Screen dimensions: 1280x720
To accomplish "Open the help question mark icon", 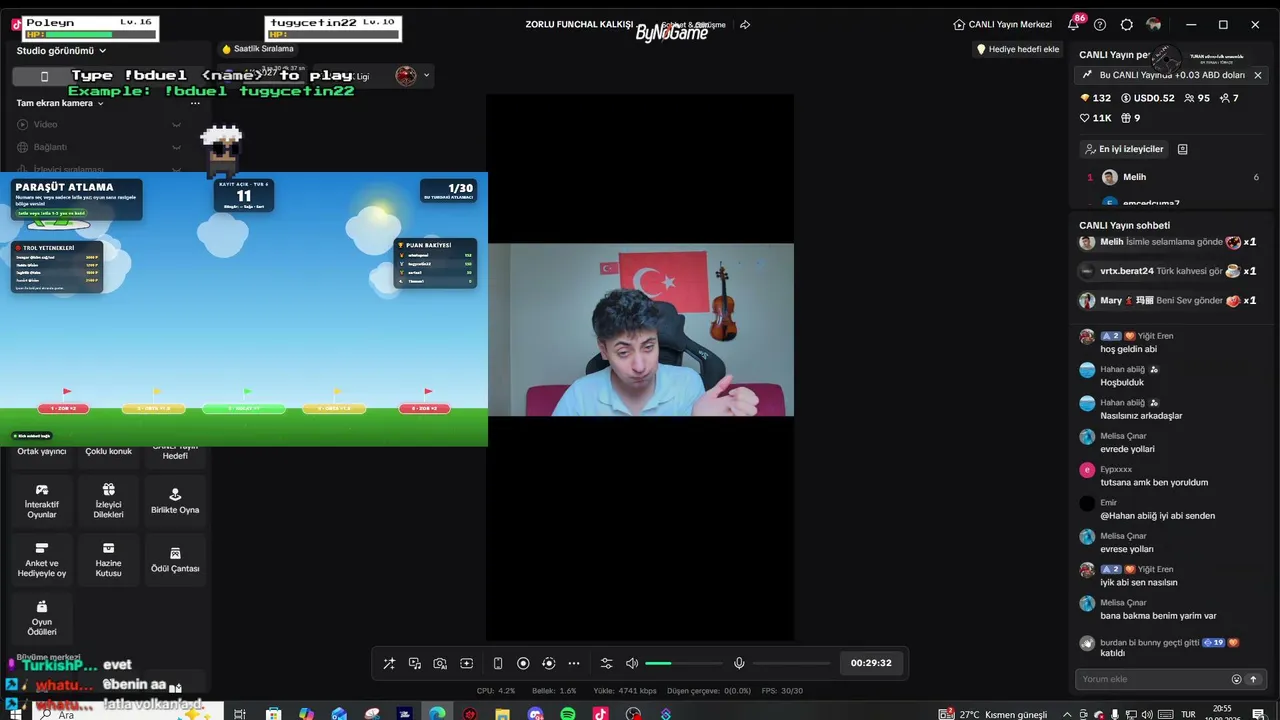I will coord(1100,24).
